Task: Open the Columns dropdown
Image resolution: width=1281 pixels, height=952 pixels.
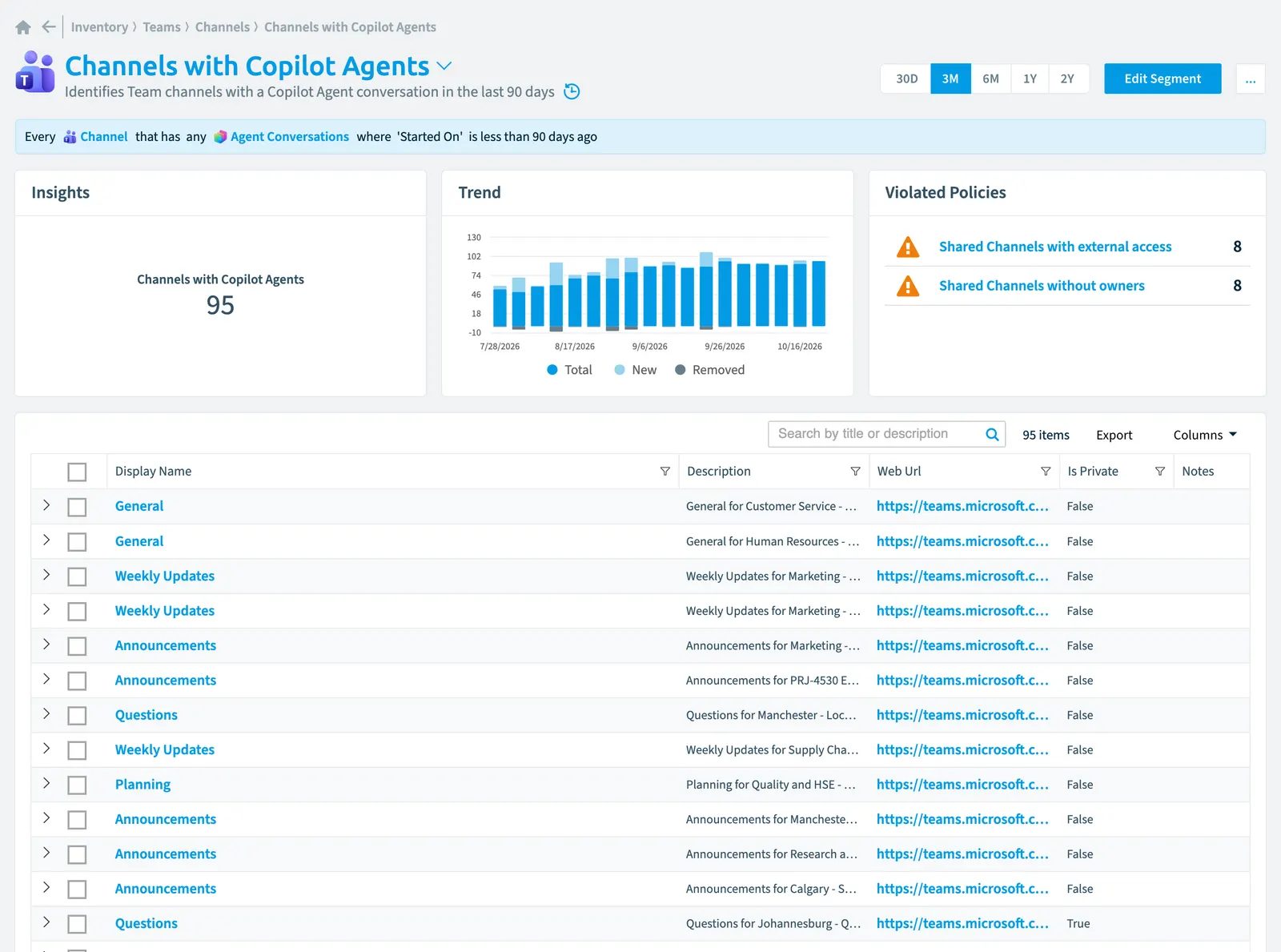Action: pyautogui.click(x=1205, y=435)
